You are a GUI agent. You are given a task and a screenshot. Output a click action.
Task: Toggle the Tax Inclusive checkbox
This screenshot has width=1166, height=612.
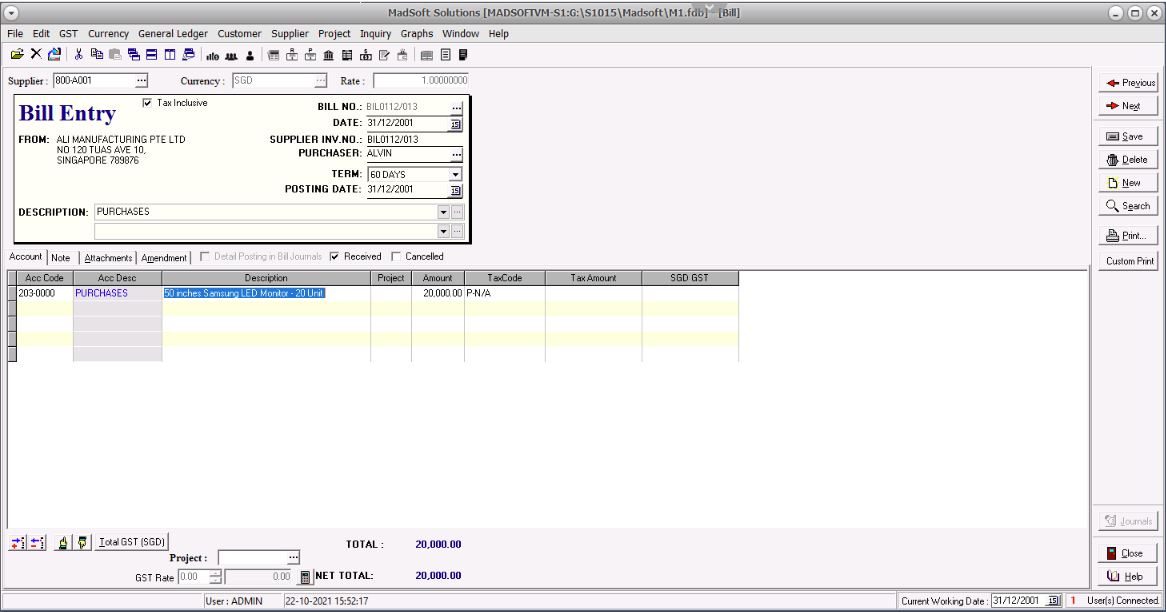(x=147, y=103)
